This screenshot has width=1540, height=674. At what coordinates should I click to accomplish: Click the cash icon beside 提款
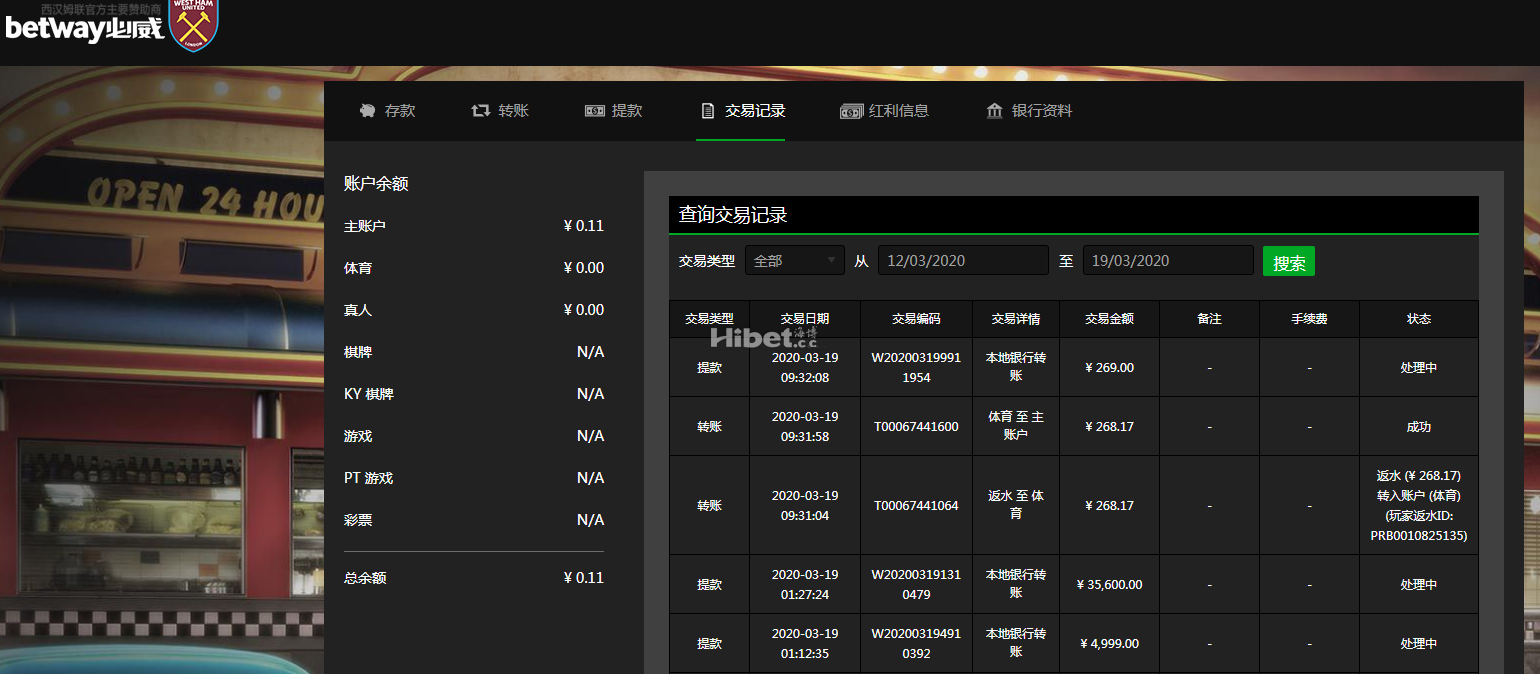tap(595, 111)
